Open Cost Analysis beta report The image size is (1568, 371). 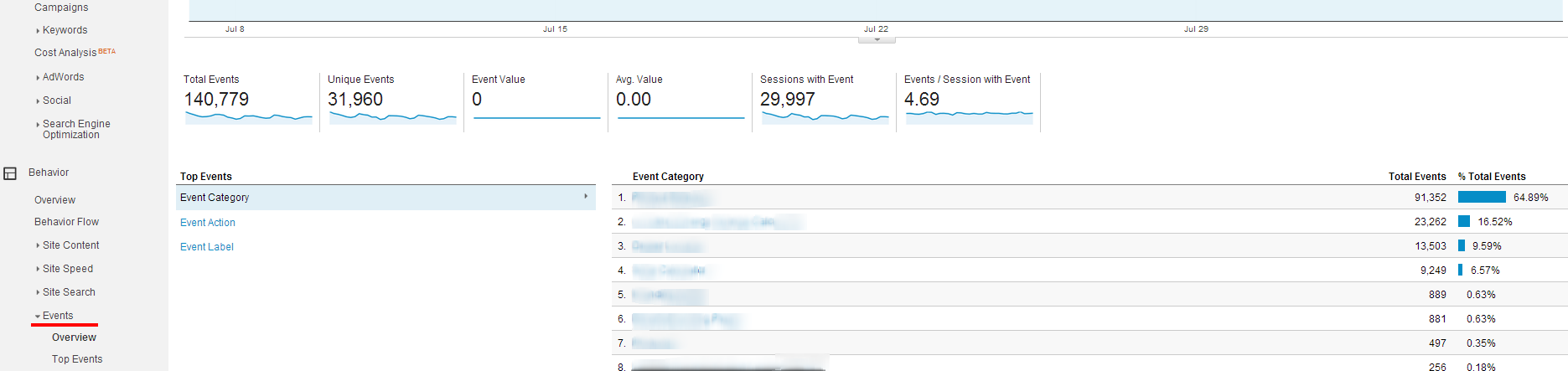coord(65,53)
